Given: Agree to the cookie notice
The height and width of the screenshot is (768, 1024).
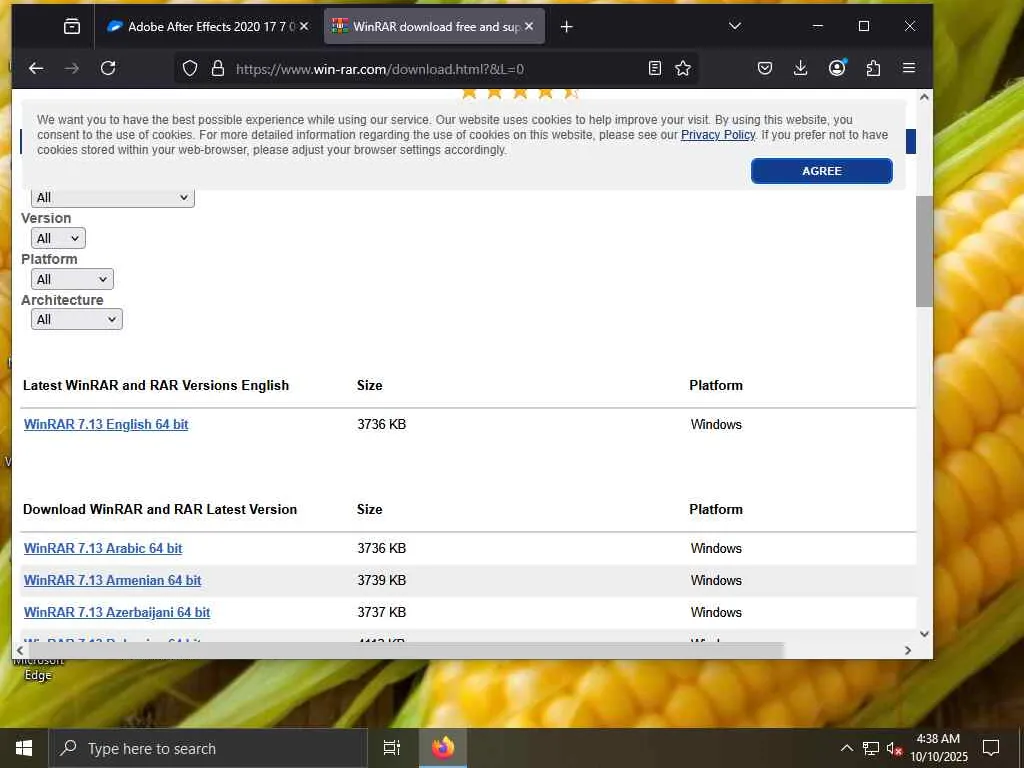Looking at the screenshot, I should [x=822, y=170].
